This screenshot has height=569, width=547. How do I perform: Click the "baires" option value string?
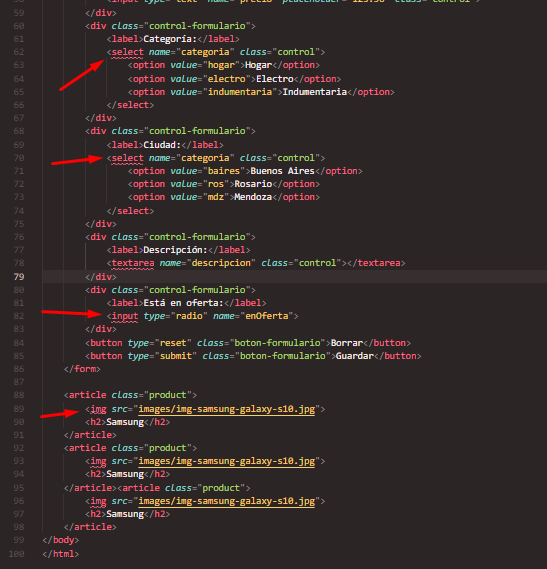(224, 171)
